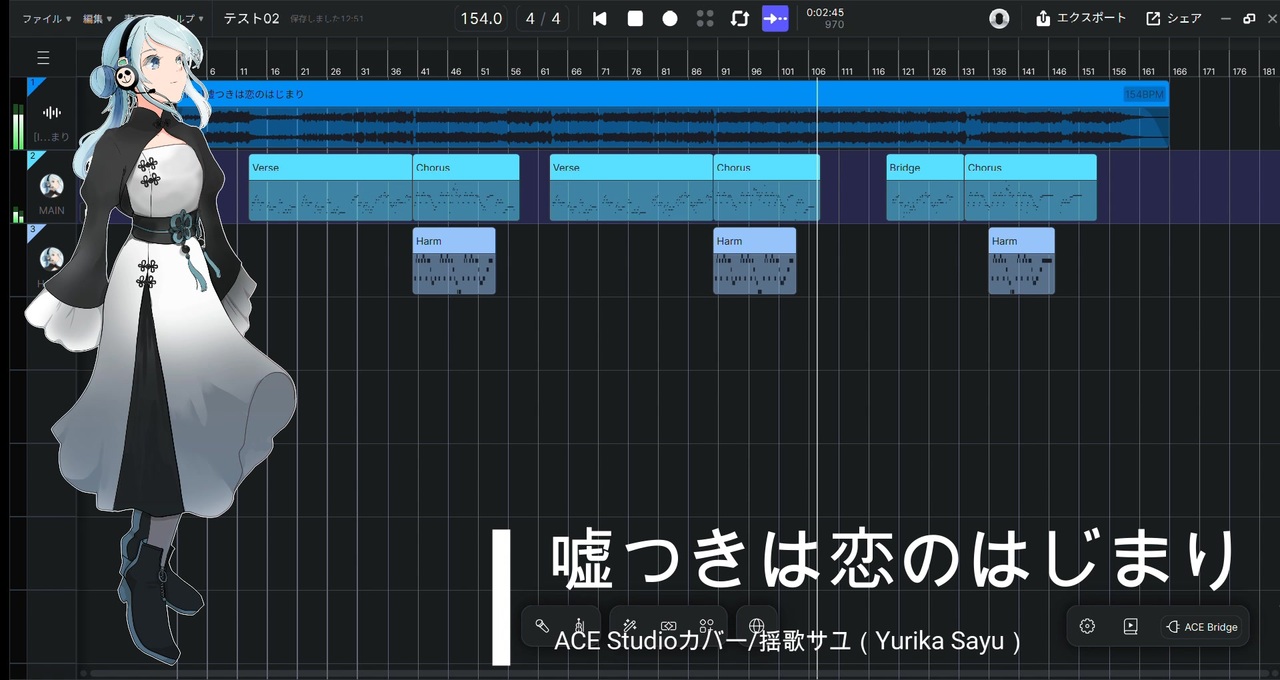The width and height of the screenshot is (1280, 680).
Task: Select the first Verse clip
Action: 330,187
